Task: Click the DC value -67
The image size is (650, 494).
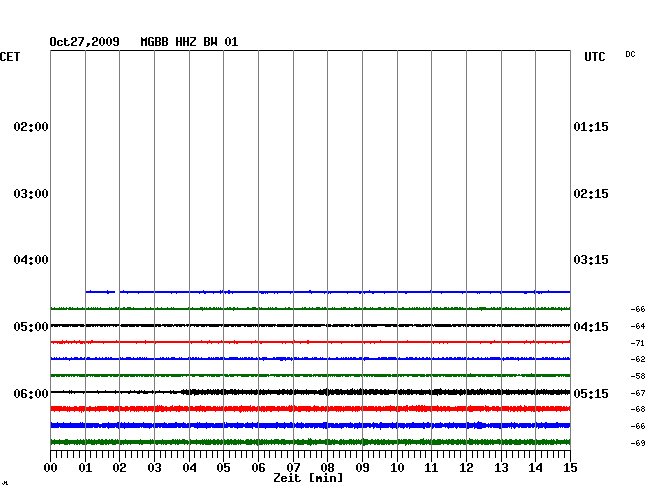Action: click(x=638, y=393)
